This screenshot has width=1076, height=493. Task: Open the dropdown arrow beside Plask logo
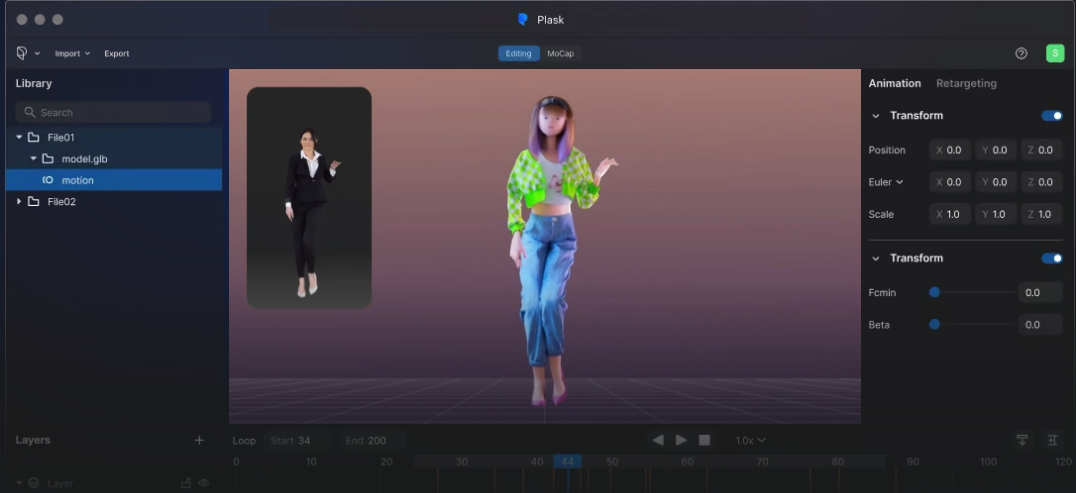click(37, 53)
